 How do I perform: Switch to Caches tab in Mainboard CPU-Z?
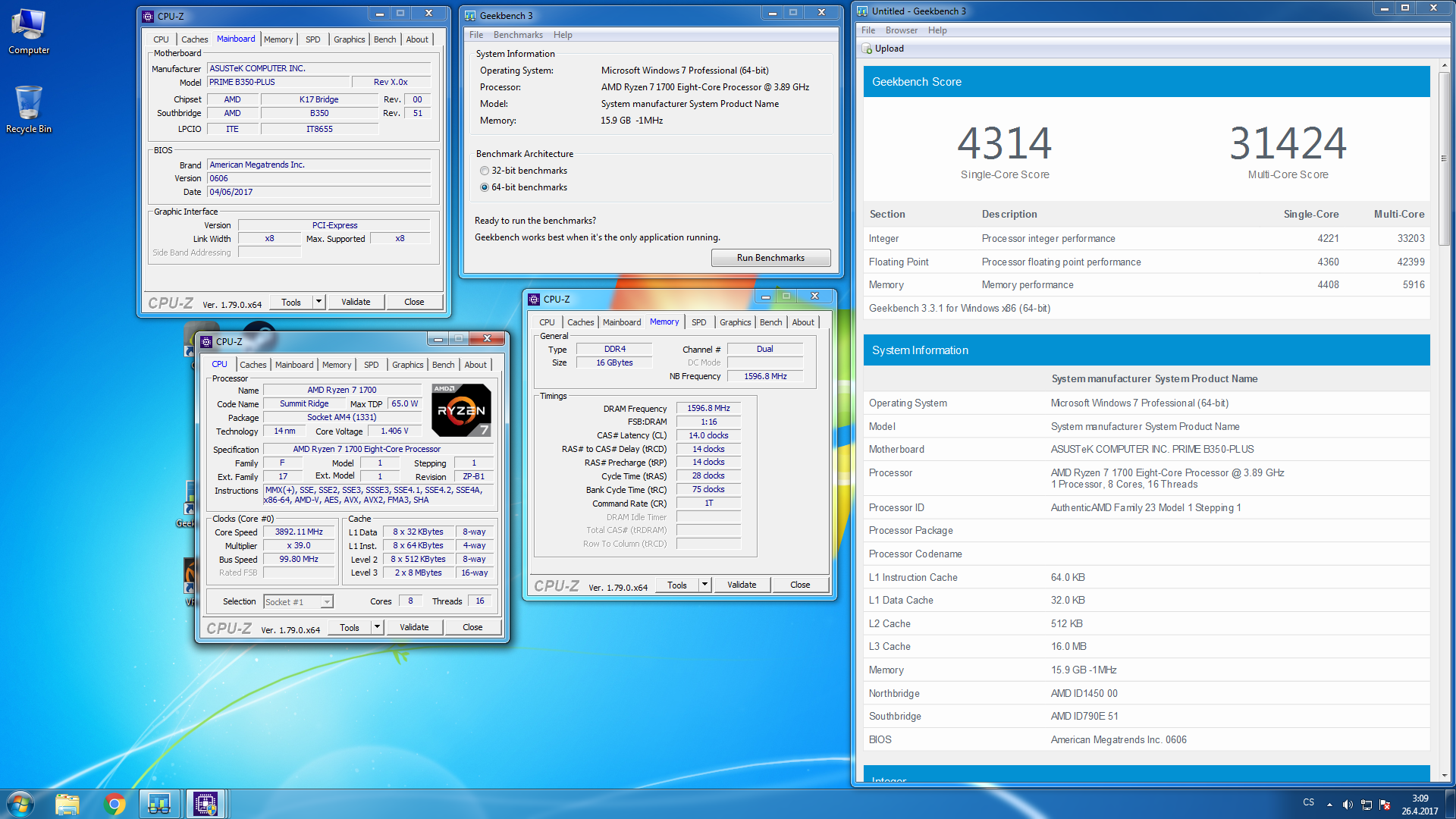tap(194, 39)
